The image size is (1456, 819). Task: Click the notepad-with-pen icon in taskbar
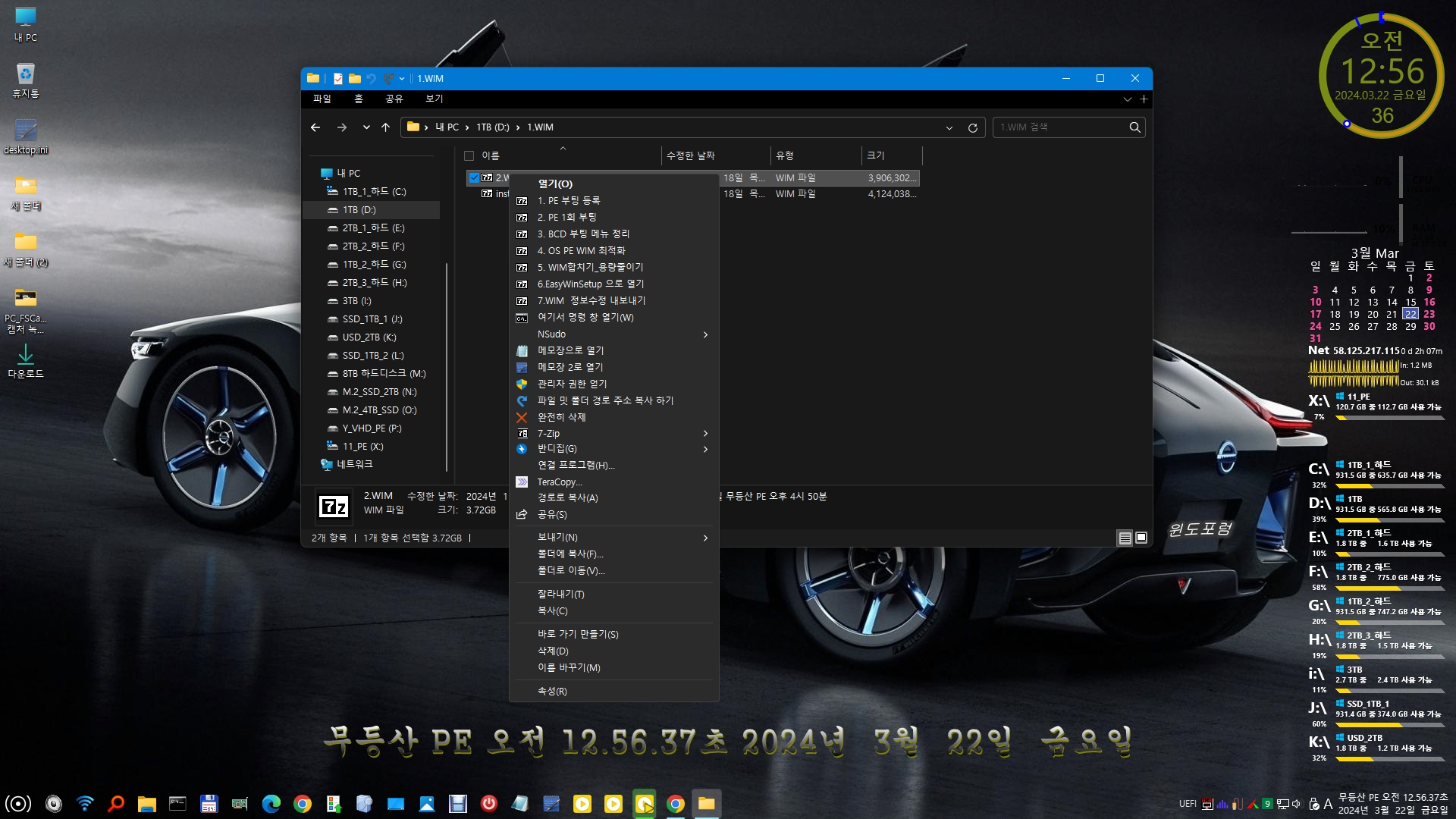click(x=551, y=803)
